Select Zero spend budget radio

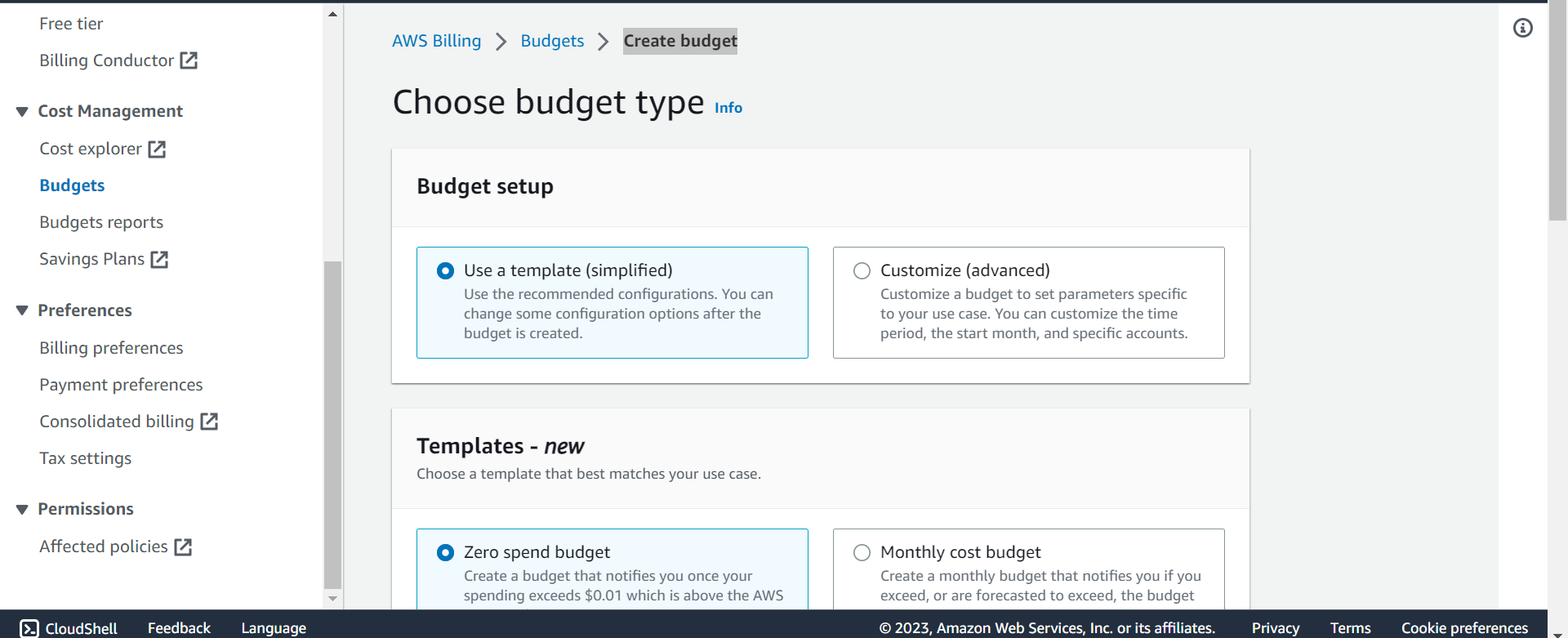tap(445, 553)
